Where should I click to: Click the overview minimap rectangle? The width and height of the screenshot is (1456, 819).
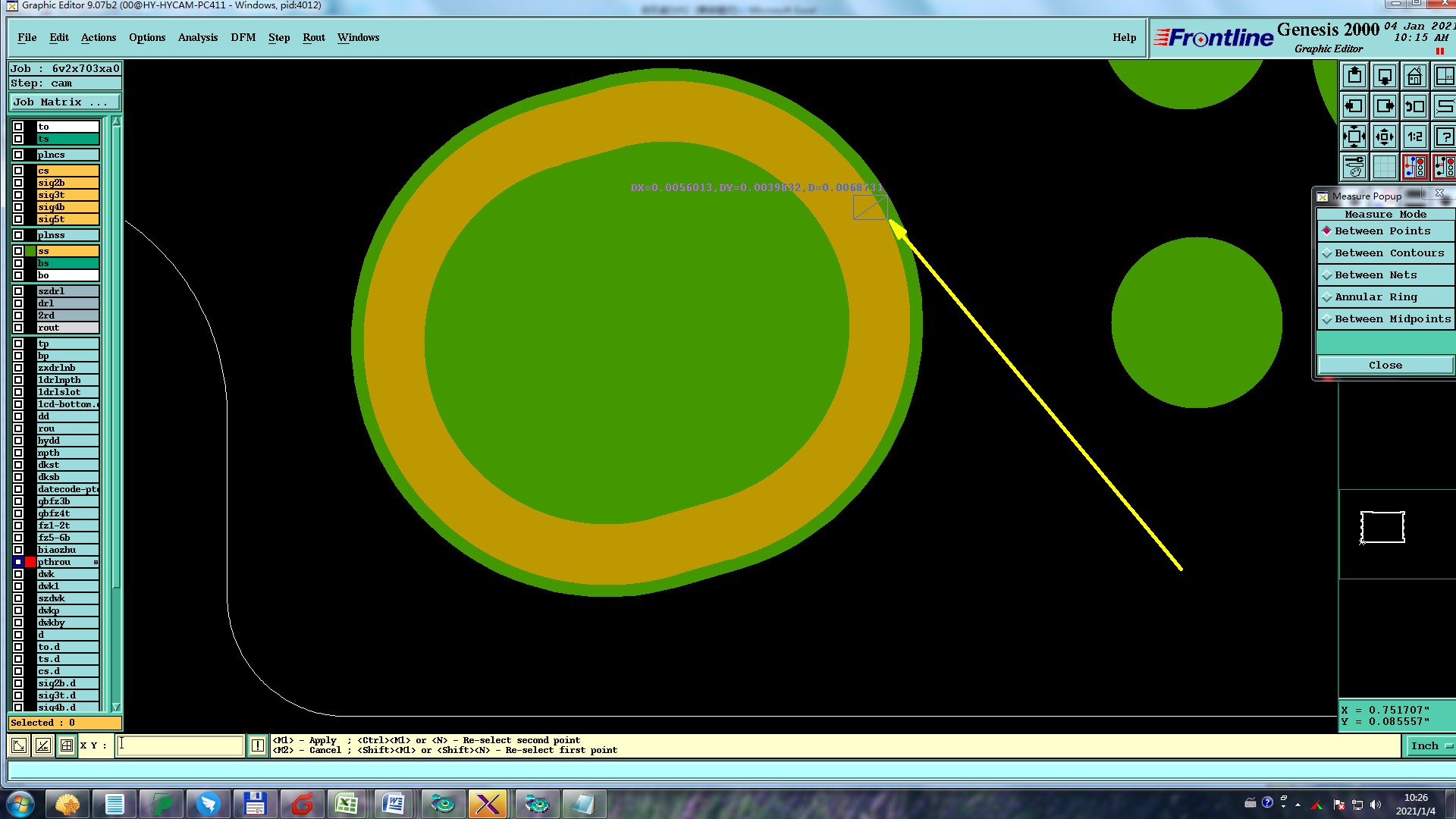pos(1382,527)
